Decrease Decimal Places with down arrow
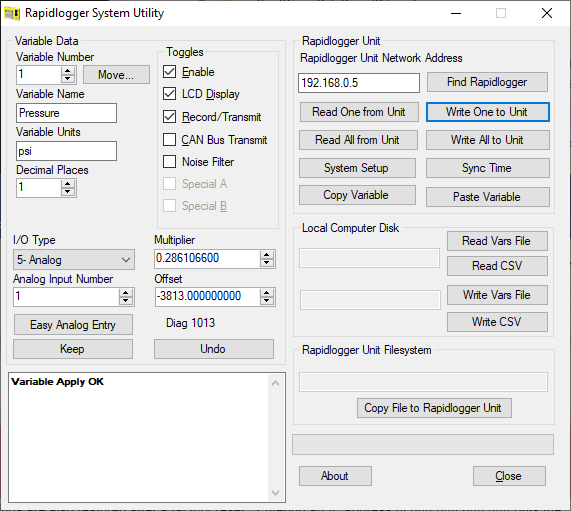Viewport: 571px width, 511px height. pos(68,192)
